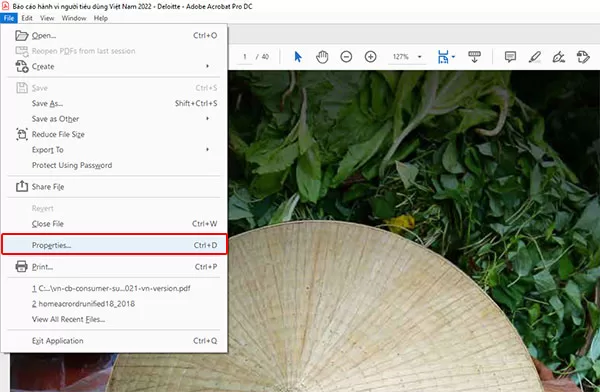Click the Zoom In plus icon

[x=370, y=57]
